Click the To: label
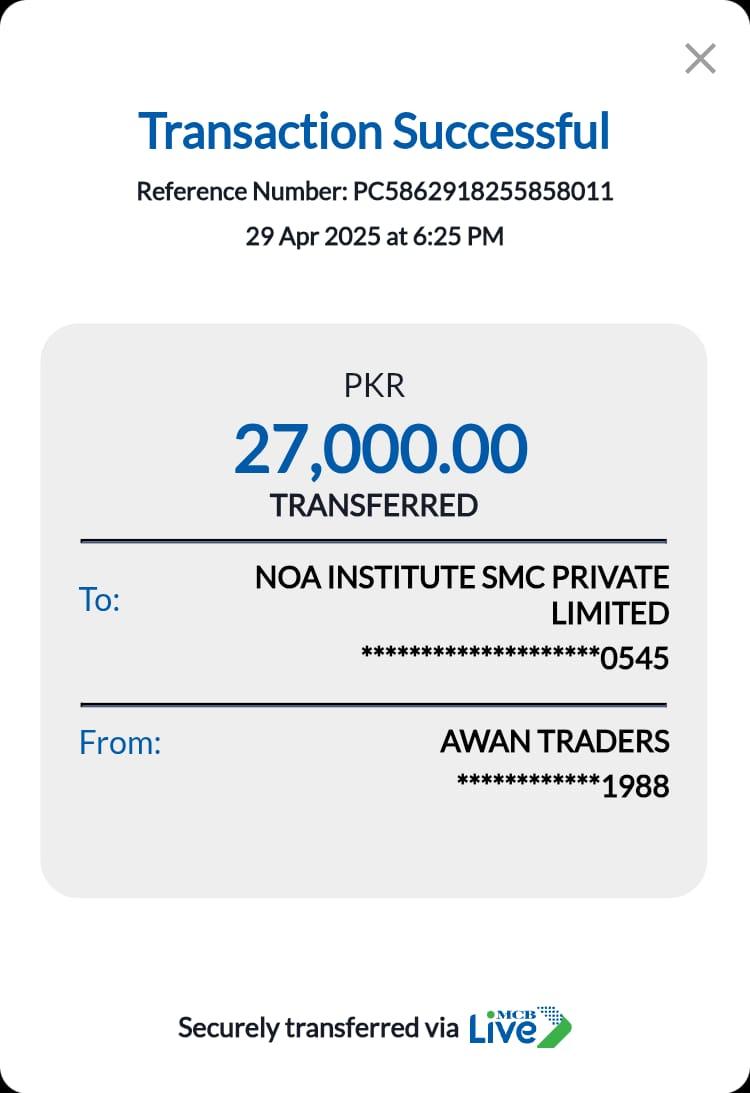The image size is (750, 1093). click(99, 600)
